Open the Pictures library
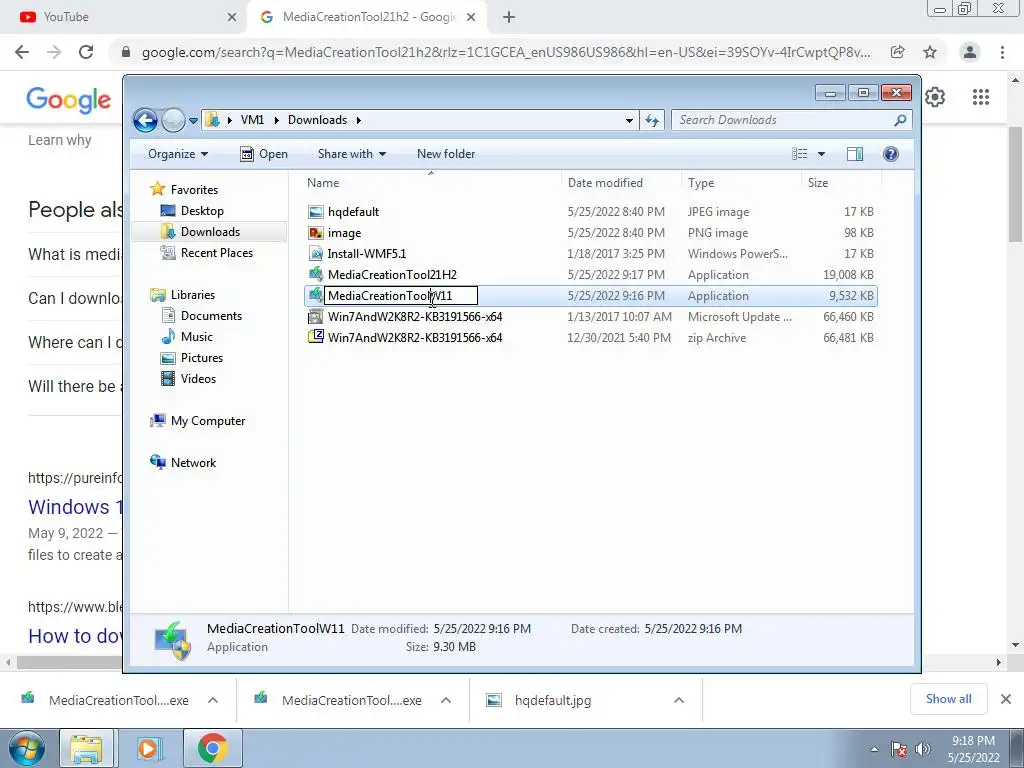Viewport: 1024px width, 768px height. coord(201,358)
